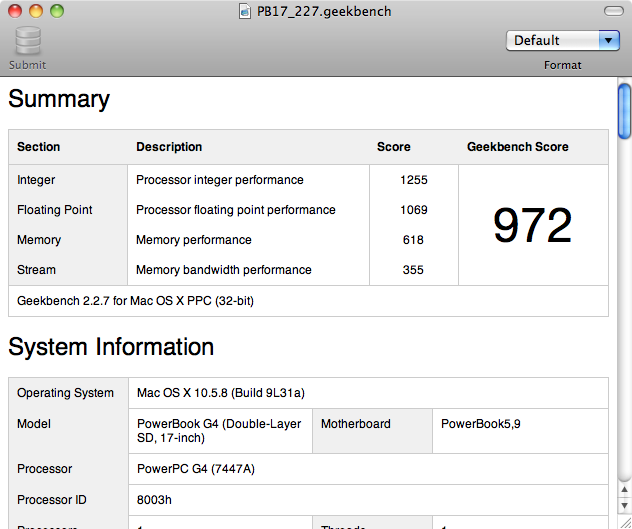Click the Score column header
Viewport: 632px width, 529px height.
click(x=393, y=147)
